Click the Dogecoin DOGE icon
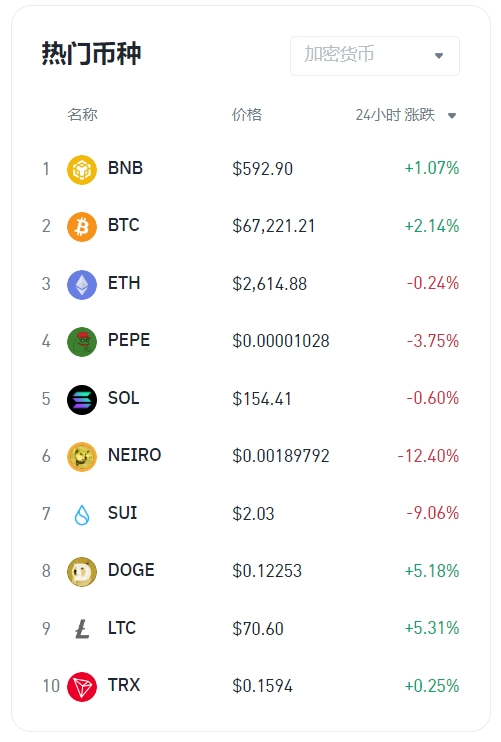Viewport: 501px width, 742px height. pos(82,572)
